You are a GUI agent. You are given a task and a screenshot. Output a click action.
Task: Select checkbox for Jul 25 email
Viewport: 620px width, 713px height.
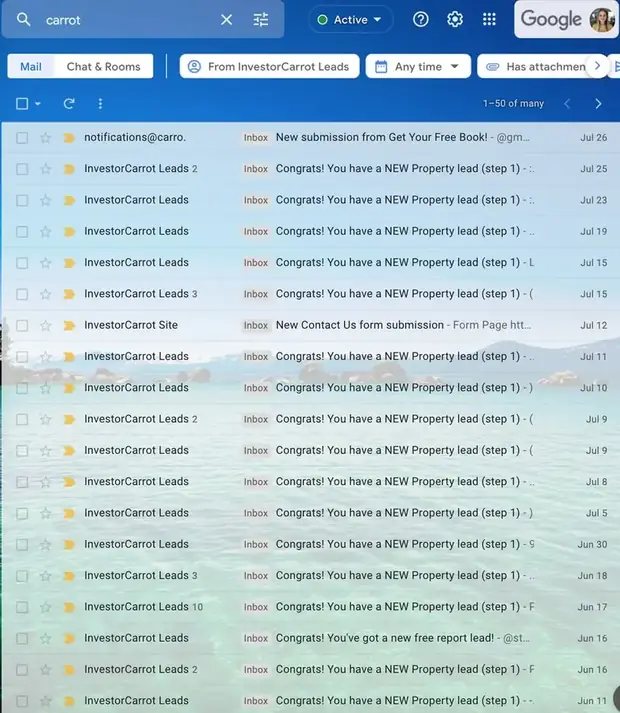tap(22, 169)
